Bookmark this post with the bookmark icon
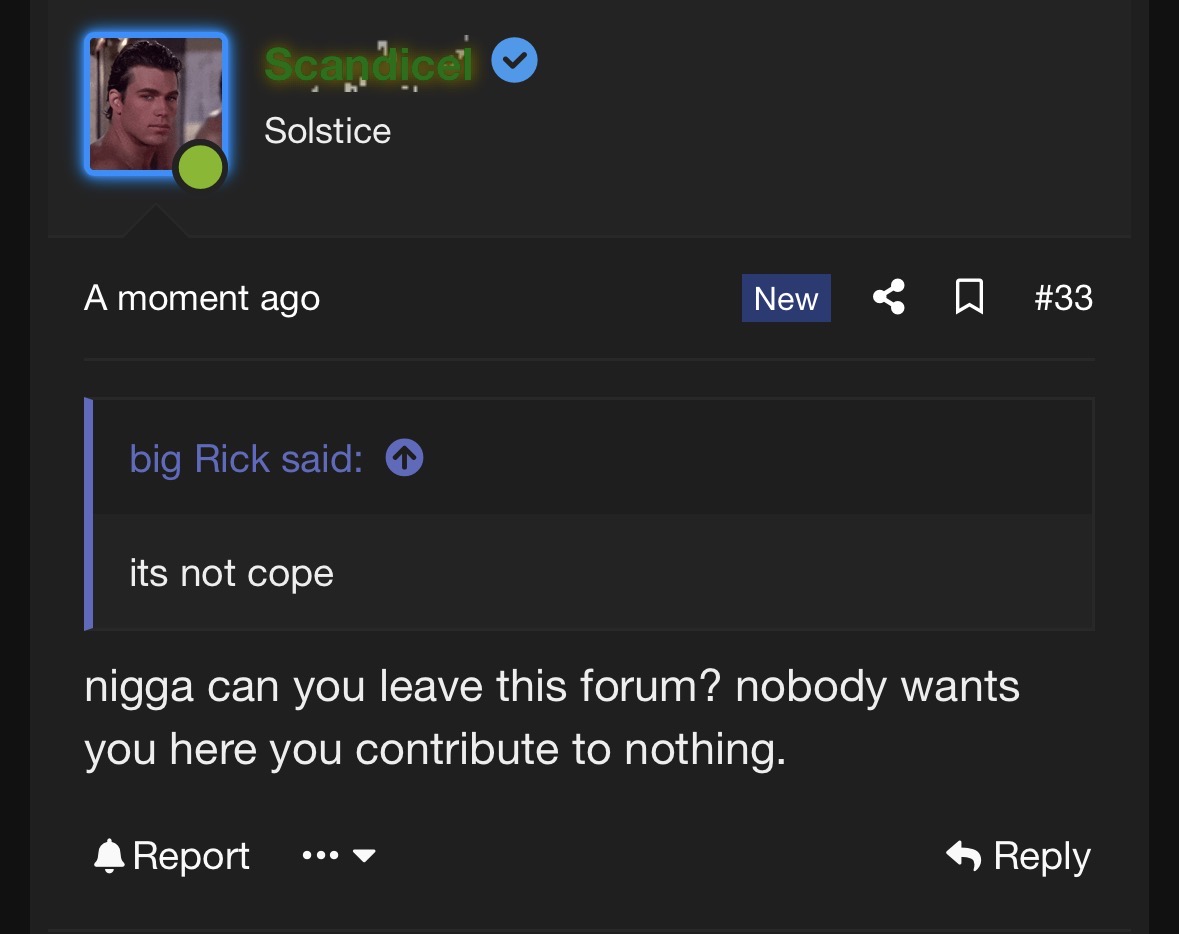The width and height of the screenshot is (1179, 934). [968, 297]
